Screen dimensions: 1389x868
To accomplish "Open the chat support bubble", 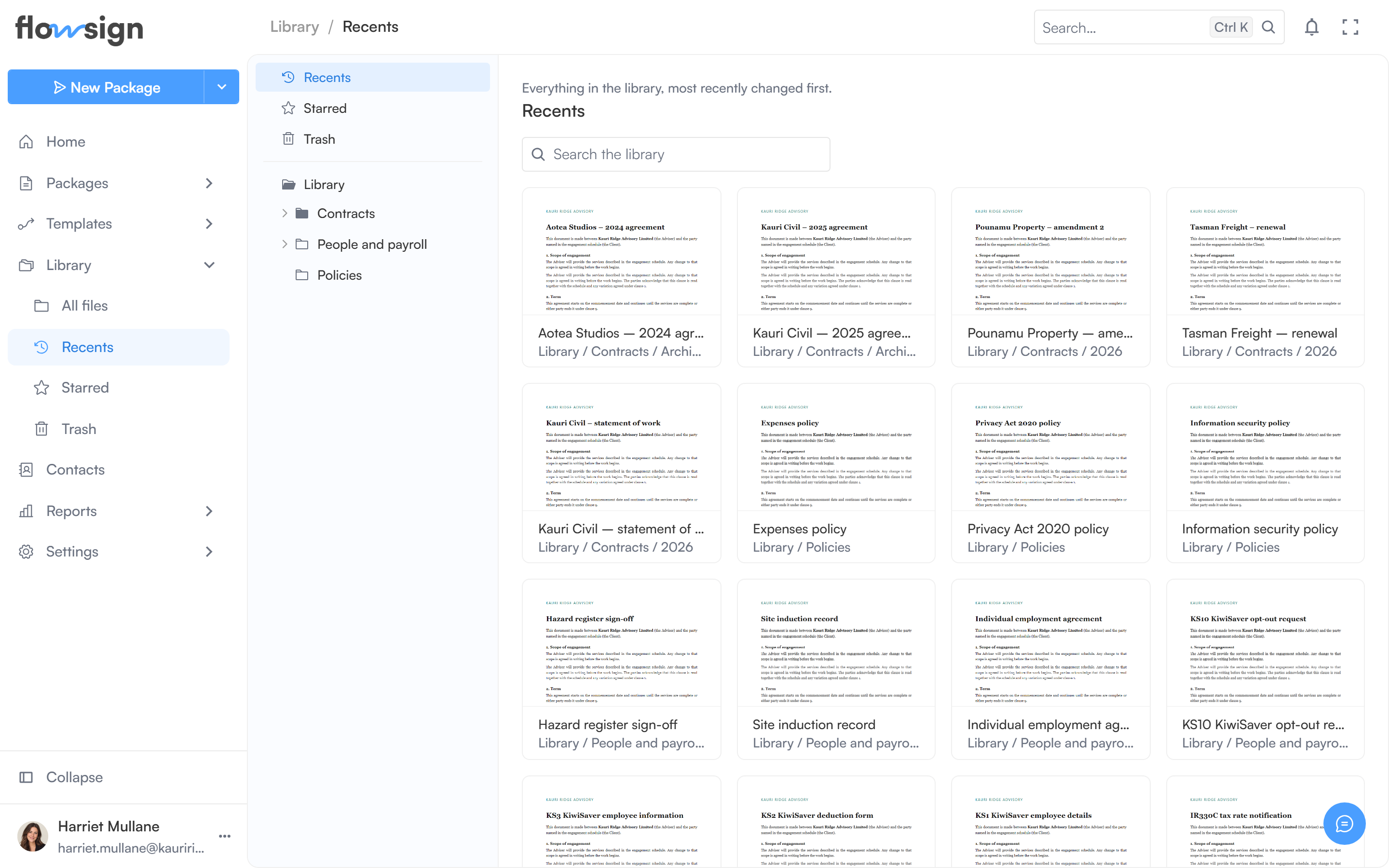I will coord(1344,823).
